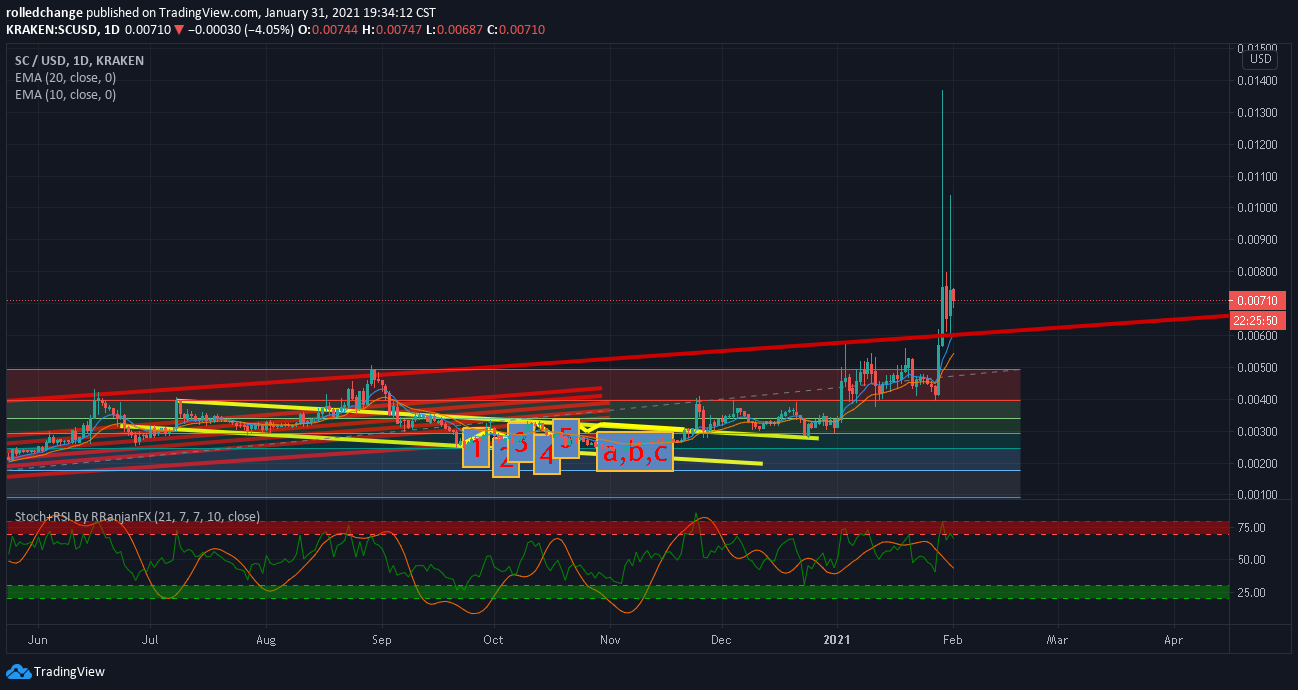This screenshot has height=690, width=1298.
Task: Click the (−4.05%) percent change text
Action: click(x=267, y=30)
